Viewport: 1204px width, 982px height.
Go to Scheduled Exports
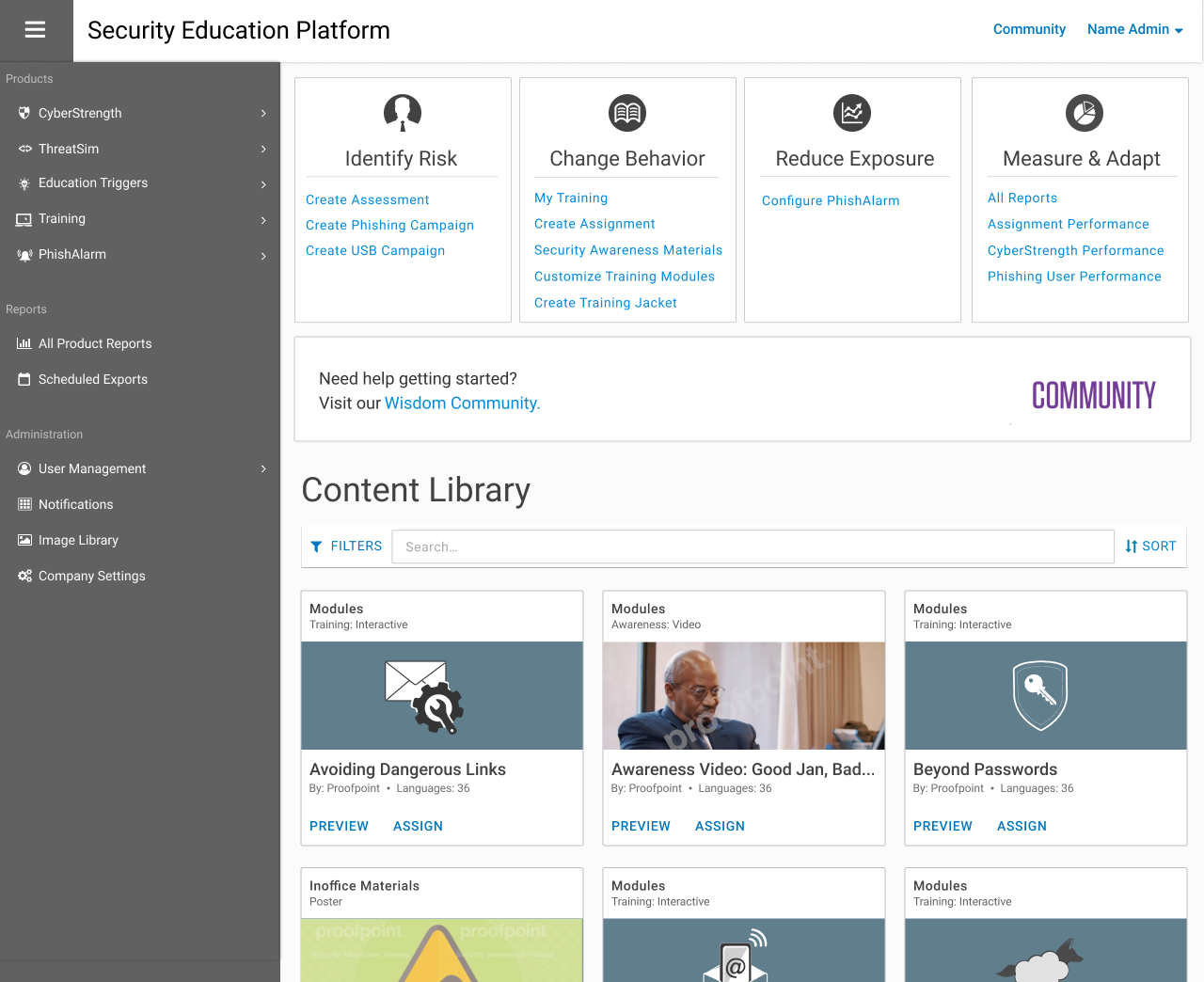92,379
